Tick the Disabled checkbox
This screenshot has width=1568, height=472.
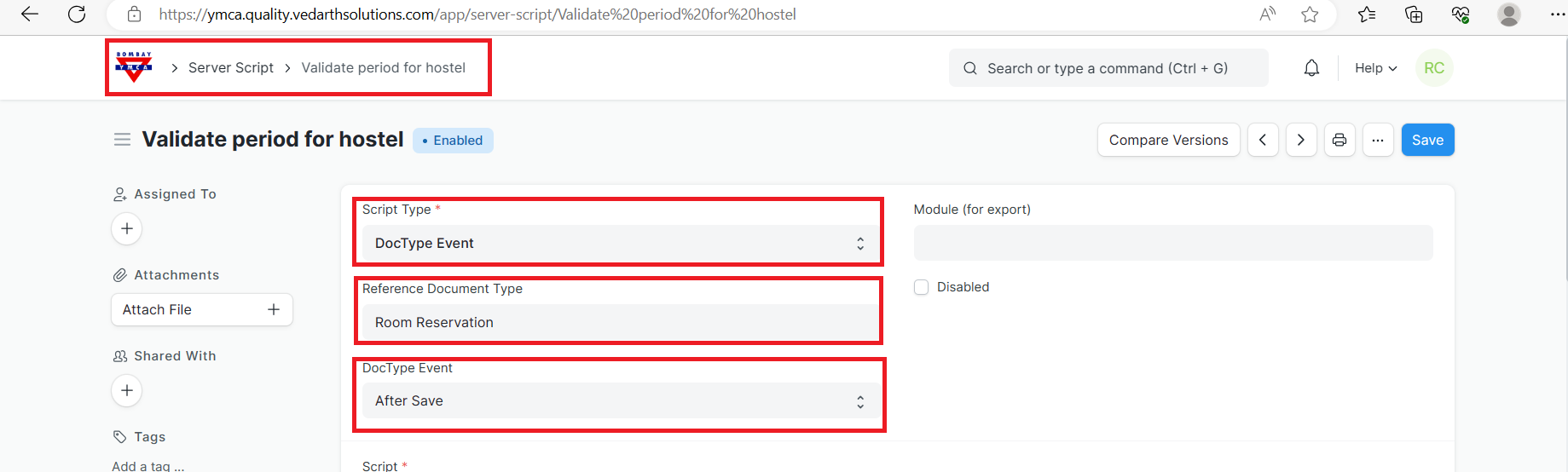click(x=921, y=287)
